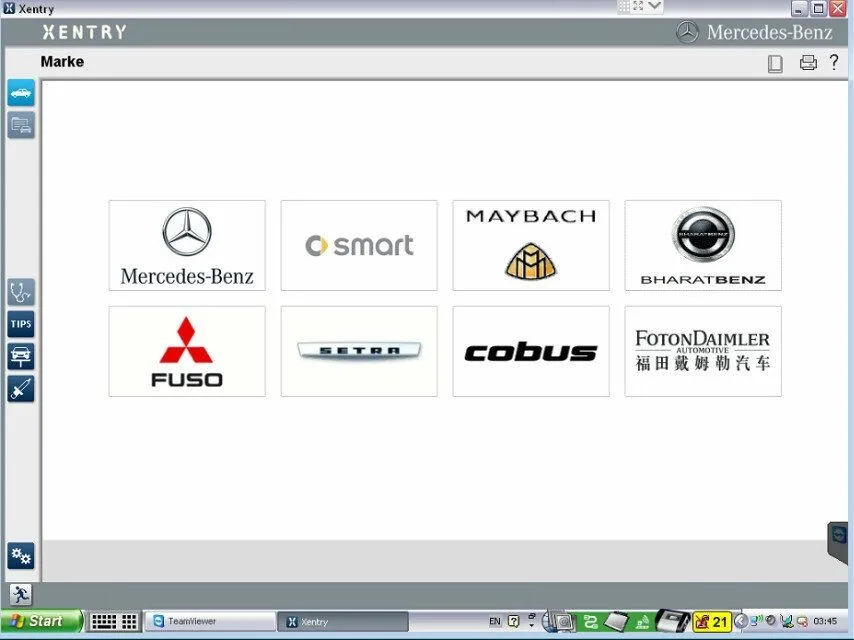Click the disconnected network red-x tray icon

click(802, 621)
